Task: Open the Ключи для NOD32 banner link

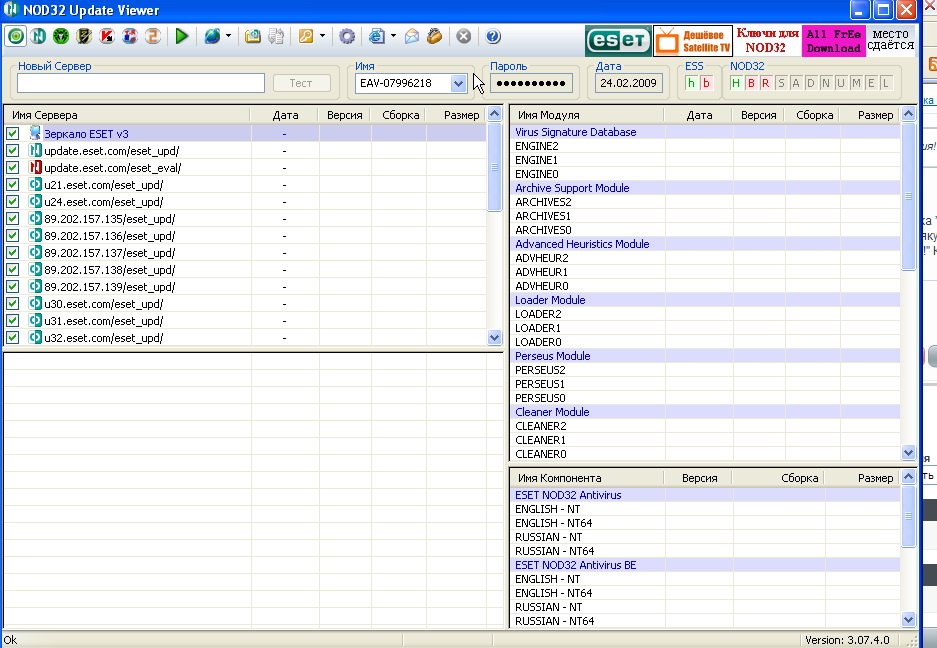Action: tap(768, 41)
